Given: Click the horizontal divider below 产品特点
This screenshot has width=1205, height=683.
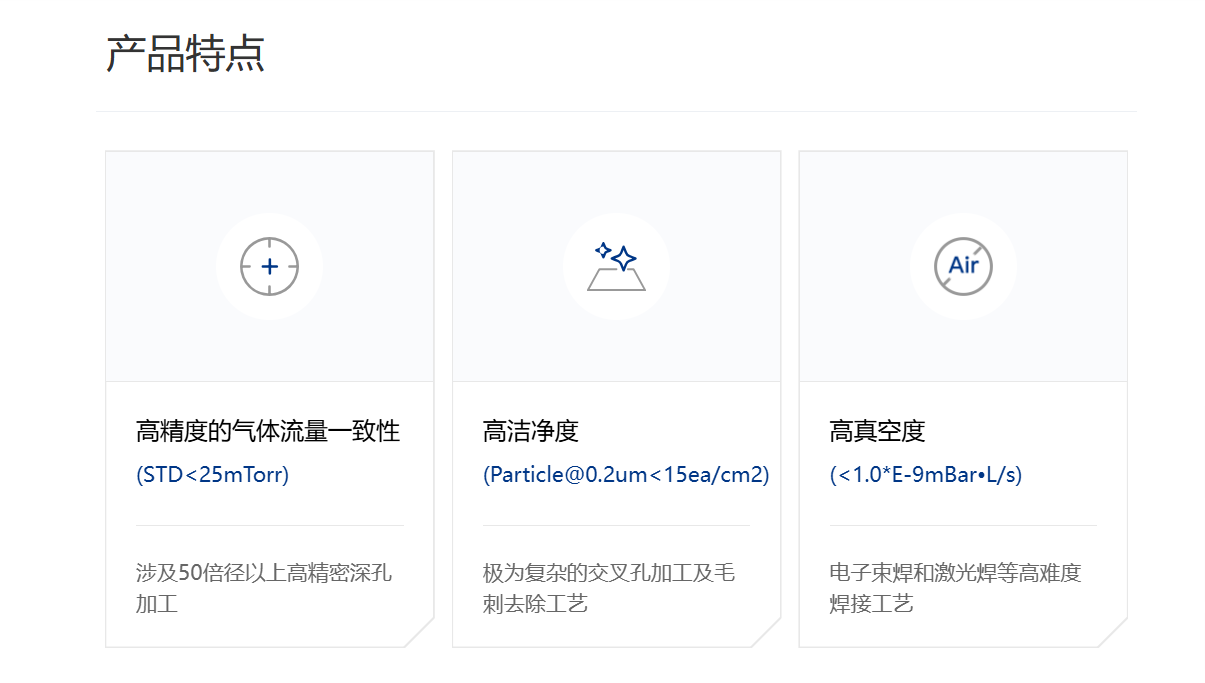Looking at the screenshot, I should click(616, 111).
